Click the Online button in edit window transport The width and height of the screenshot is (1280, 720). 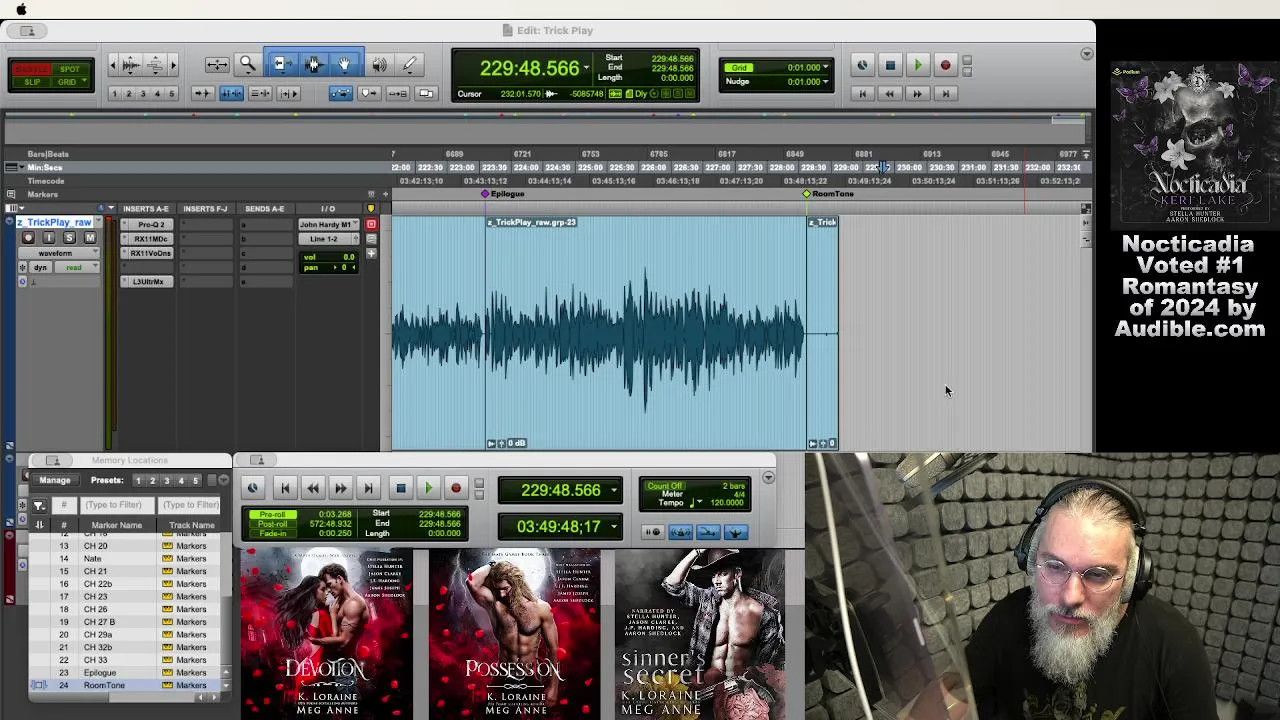[x=862, y=66]
